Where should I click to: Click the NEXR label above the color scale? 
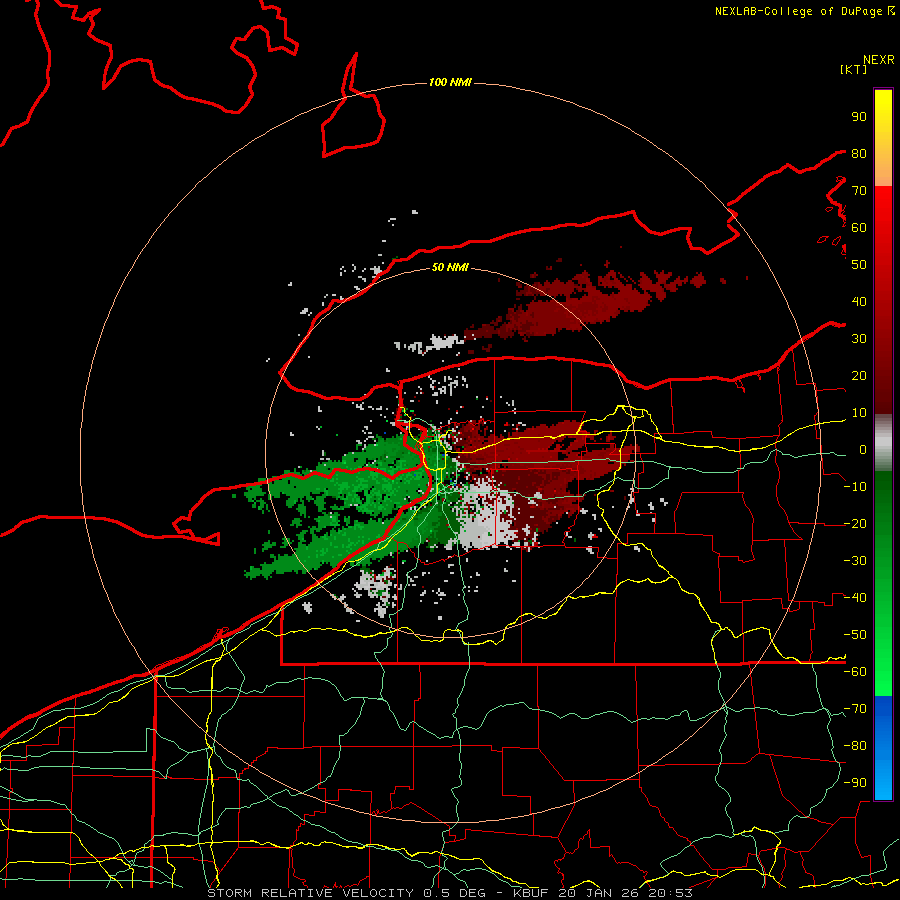click(x=879, y=60)
